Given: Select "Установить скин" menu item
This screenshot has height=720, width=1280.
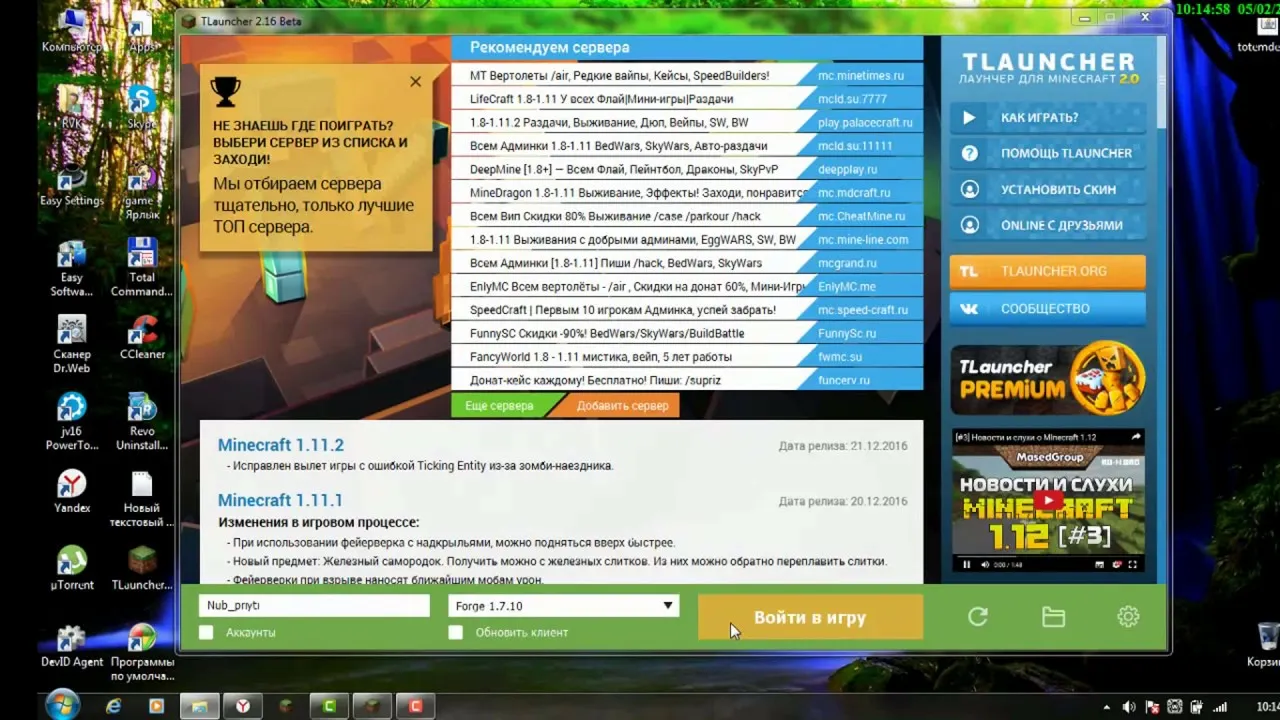Looking at the screenshot, I should coord(1057,189).
